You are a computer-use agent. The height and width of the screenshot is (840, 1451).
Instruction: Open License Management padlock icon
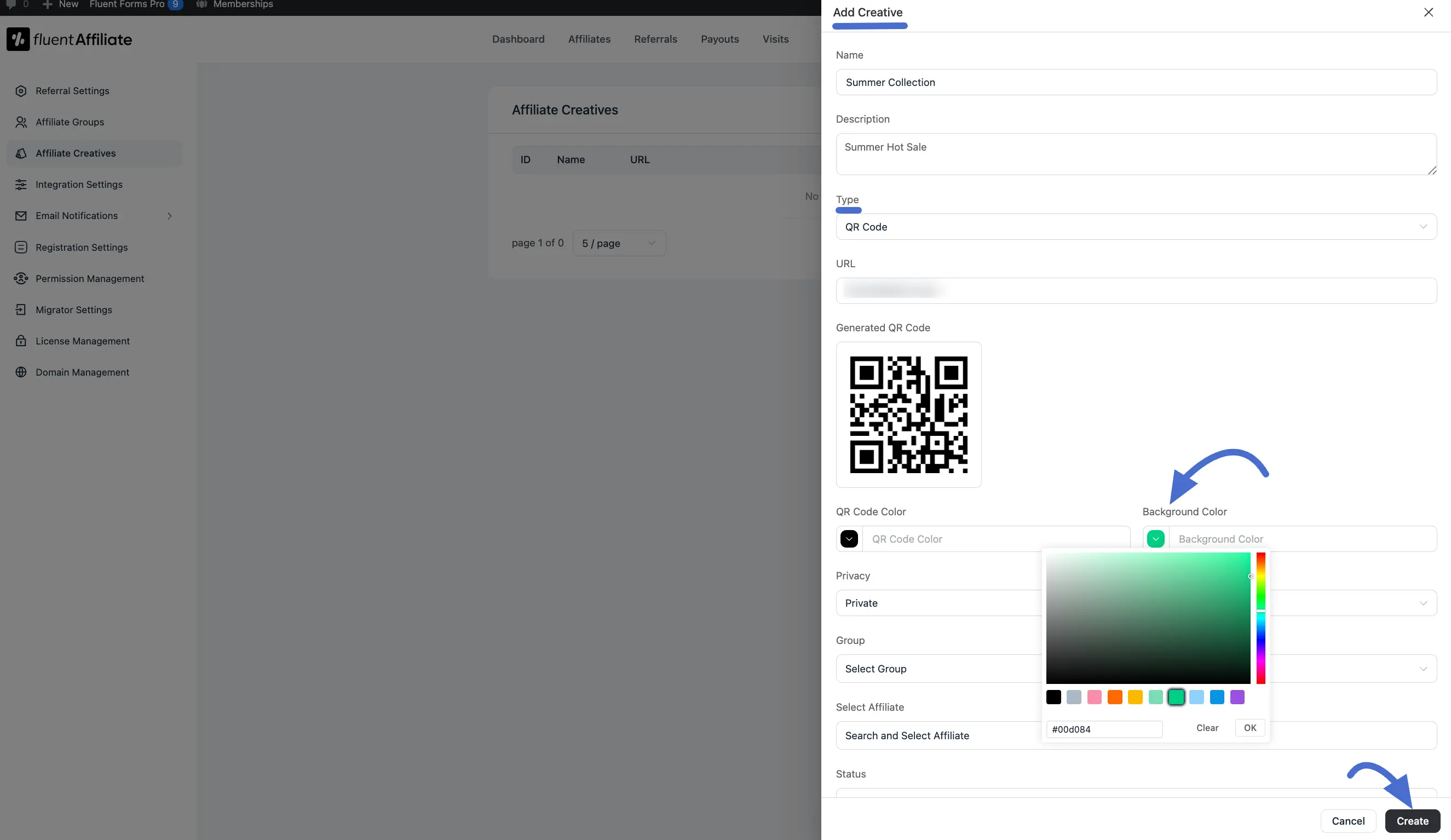tap(21, 341)
